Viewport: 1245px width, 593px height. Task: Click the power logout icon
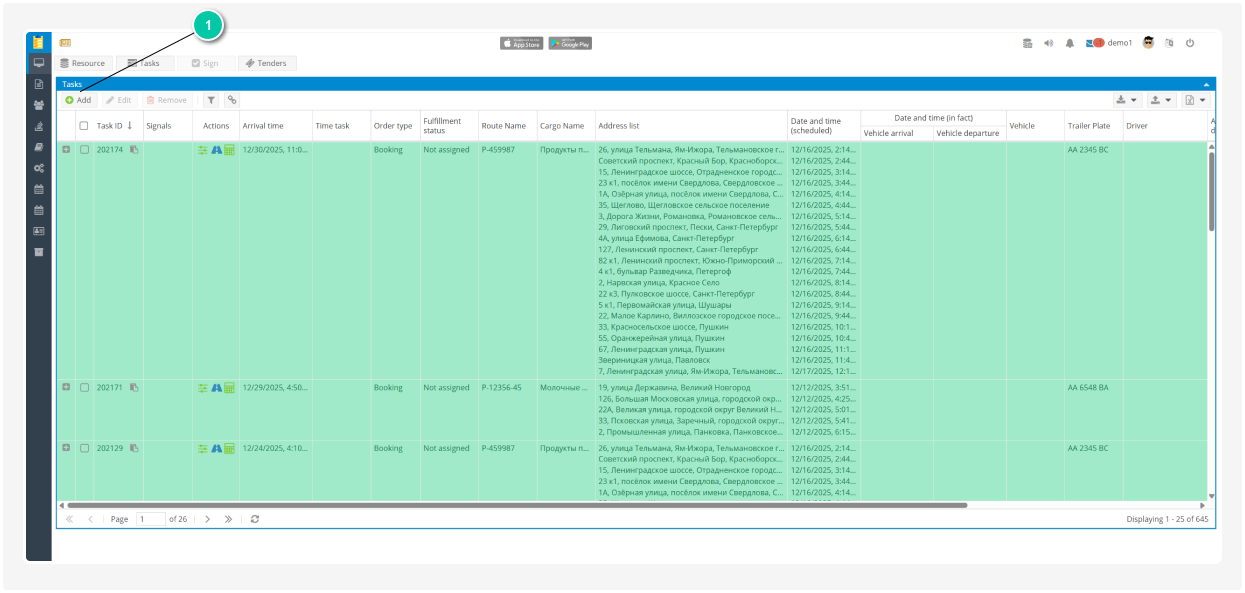(x=1190, y=43)
